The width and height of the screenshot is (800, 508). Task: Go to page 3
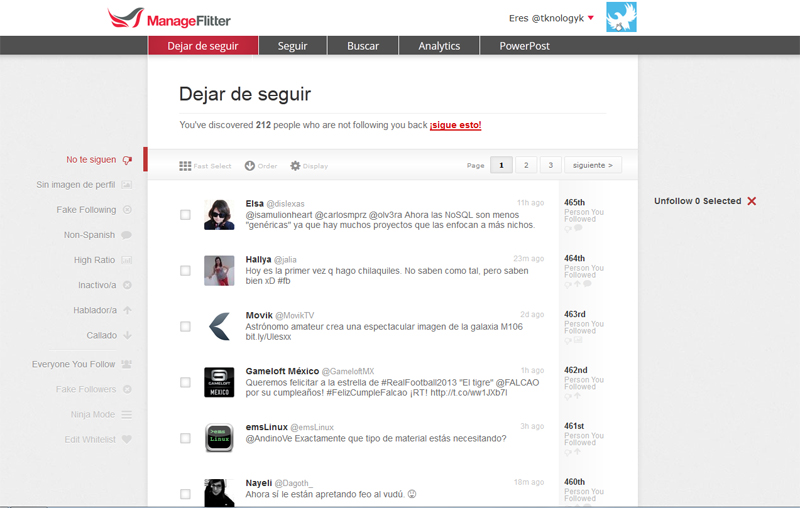point(551,165)
